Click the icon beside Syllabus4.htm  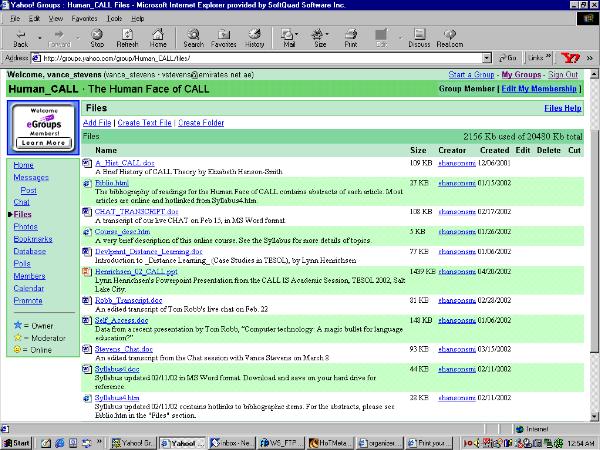pyautogui.click(x=87, y=398)
